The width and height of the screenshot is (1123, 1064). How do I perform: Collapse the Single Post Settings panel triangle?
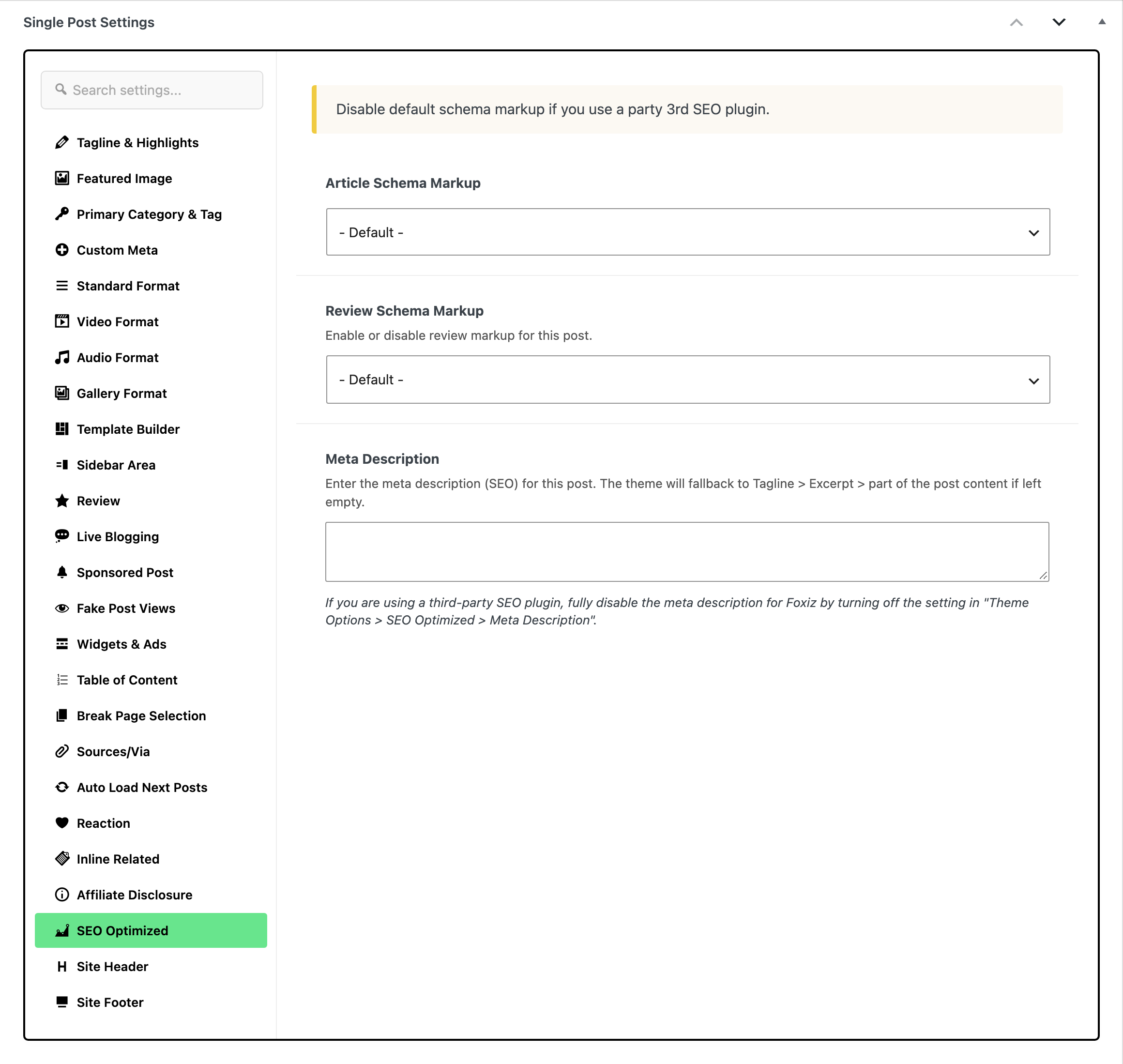pos(1101,22)
